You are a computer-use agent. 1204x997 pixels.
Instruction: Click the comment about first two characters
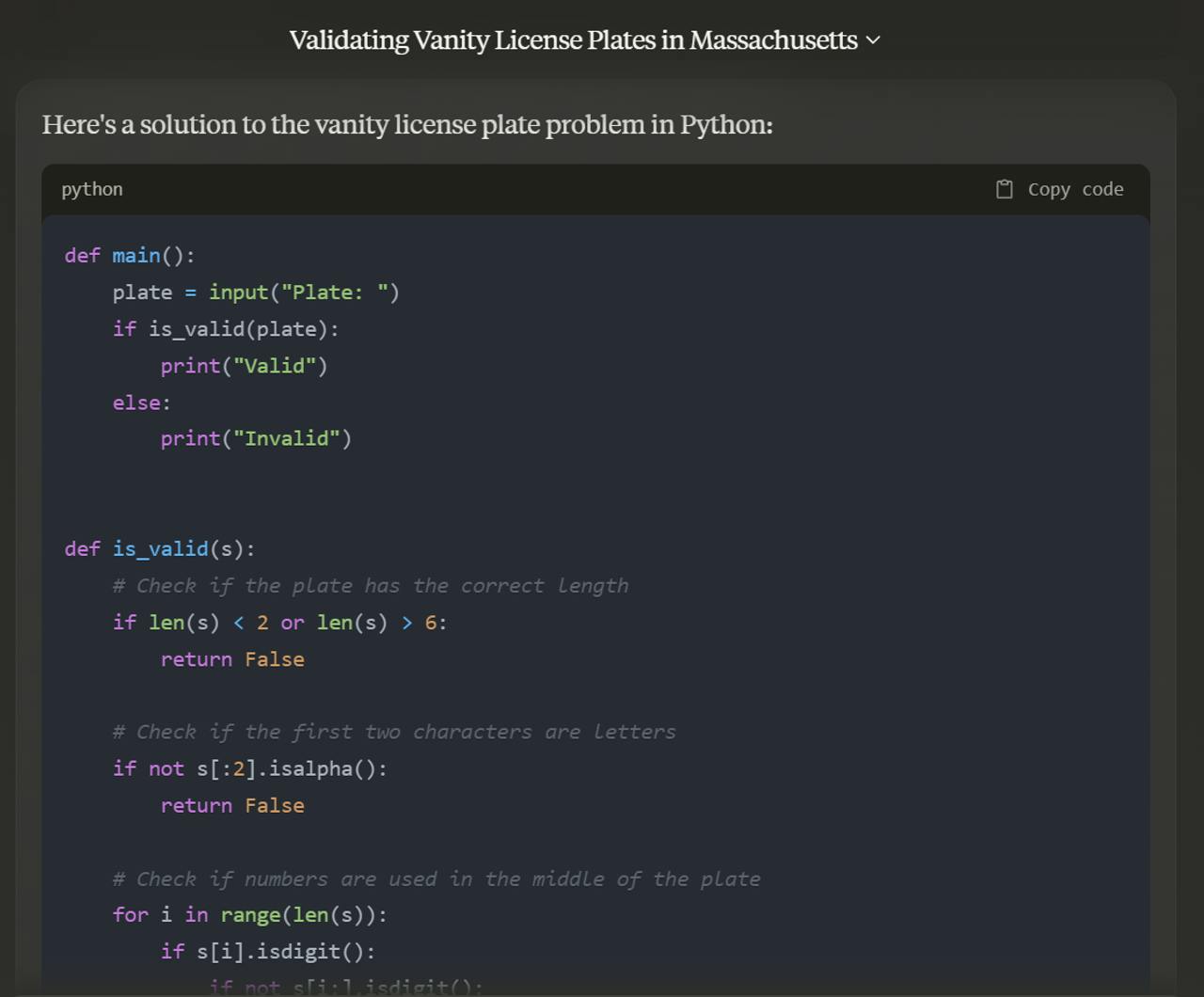(x=394, y=732)
